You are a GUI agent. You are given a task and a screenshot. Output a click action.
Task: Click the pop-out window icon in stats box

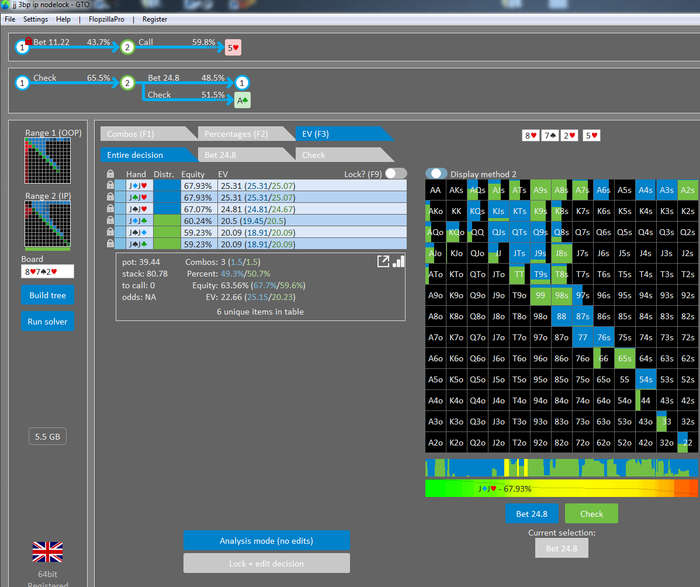point(383,261)
